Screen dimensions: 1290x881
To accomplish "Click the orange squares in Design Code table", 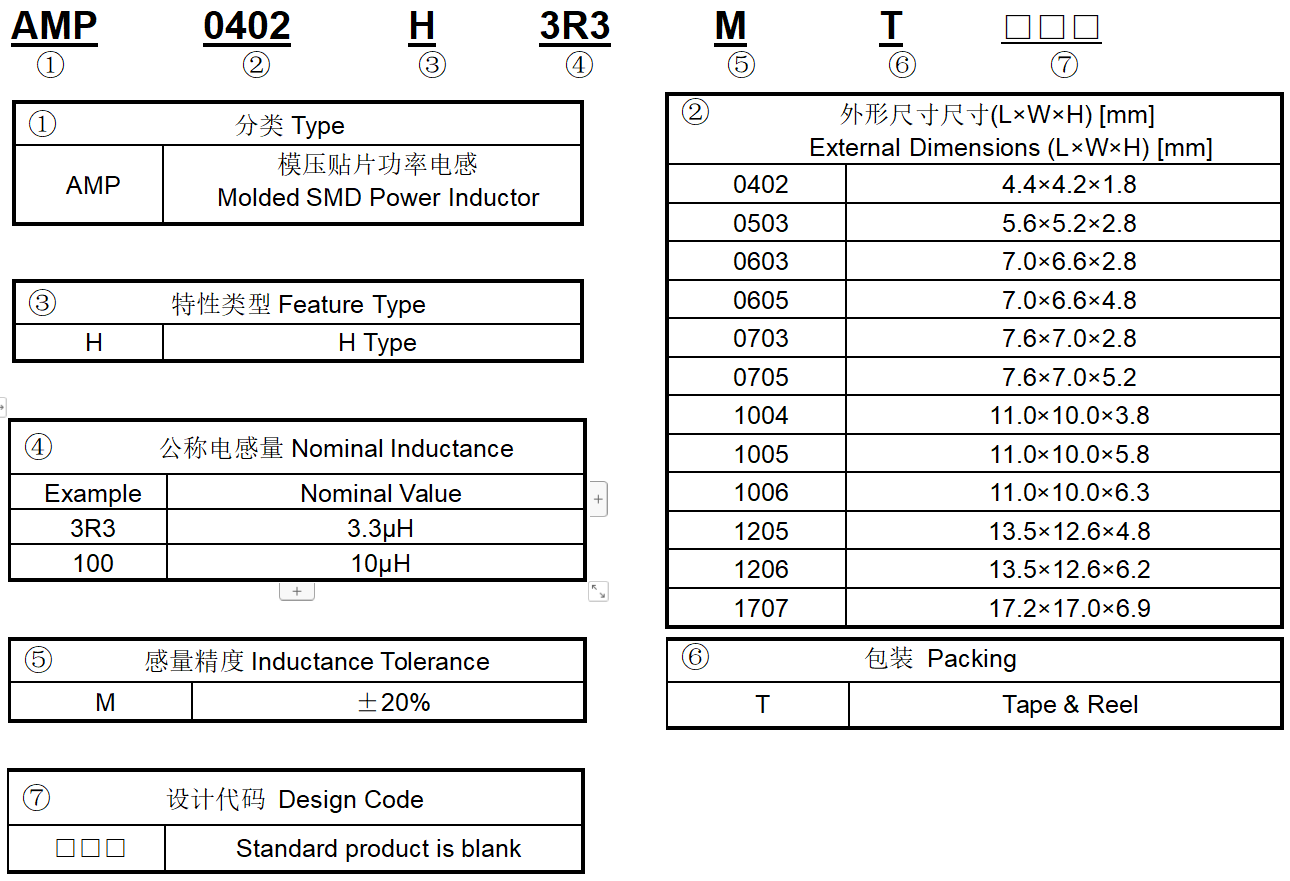I will [90, 849].
